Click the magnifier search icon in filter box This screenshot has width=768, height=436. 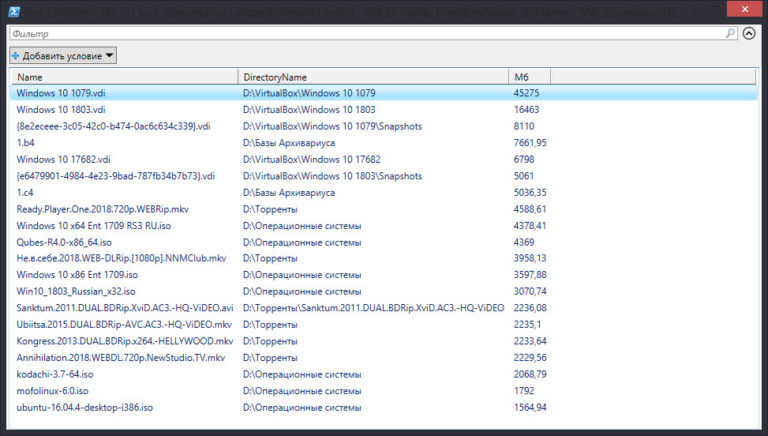click(730, 33)
